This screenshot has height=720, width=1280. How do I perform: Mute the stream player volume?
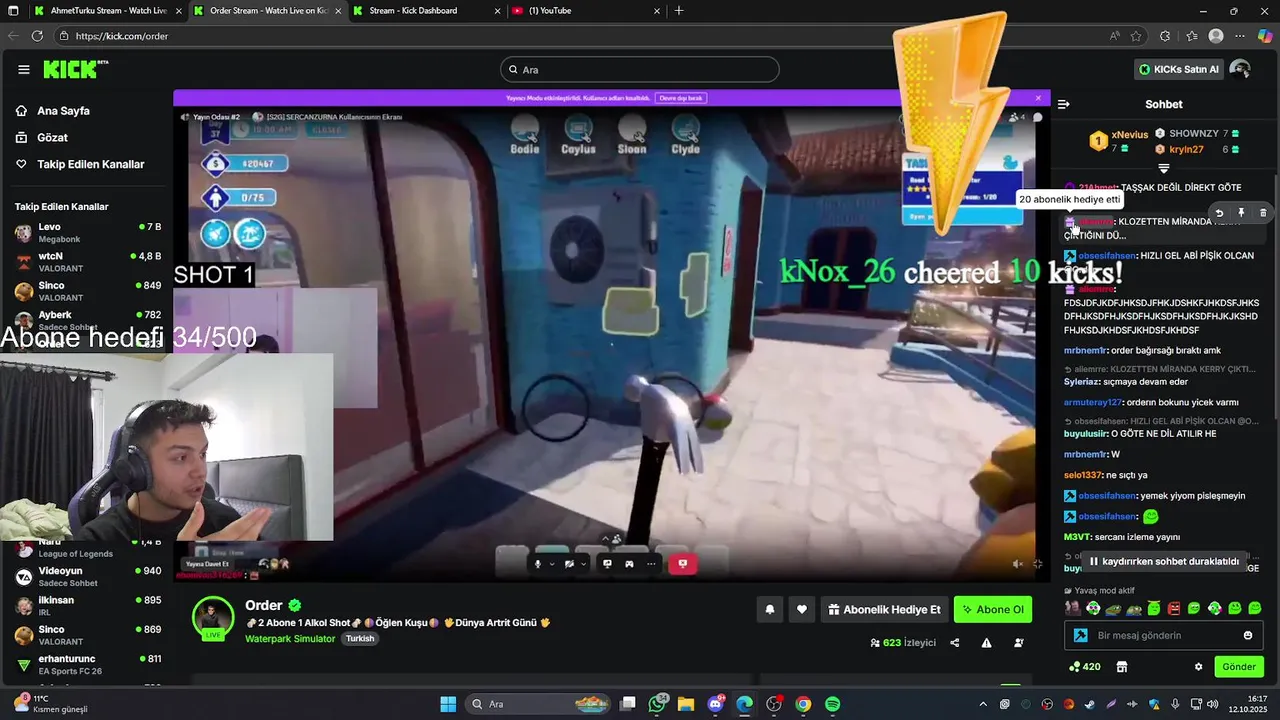pyautogui.click(x=1018, y=564)
